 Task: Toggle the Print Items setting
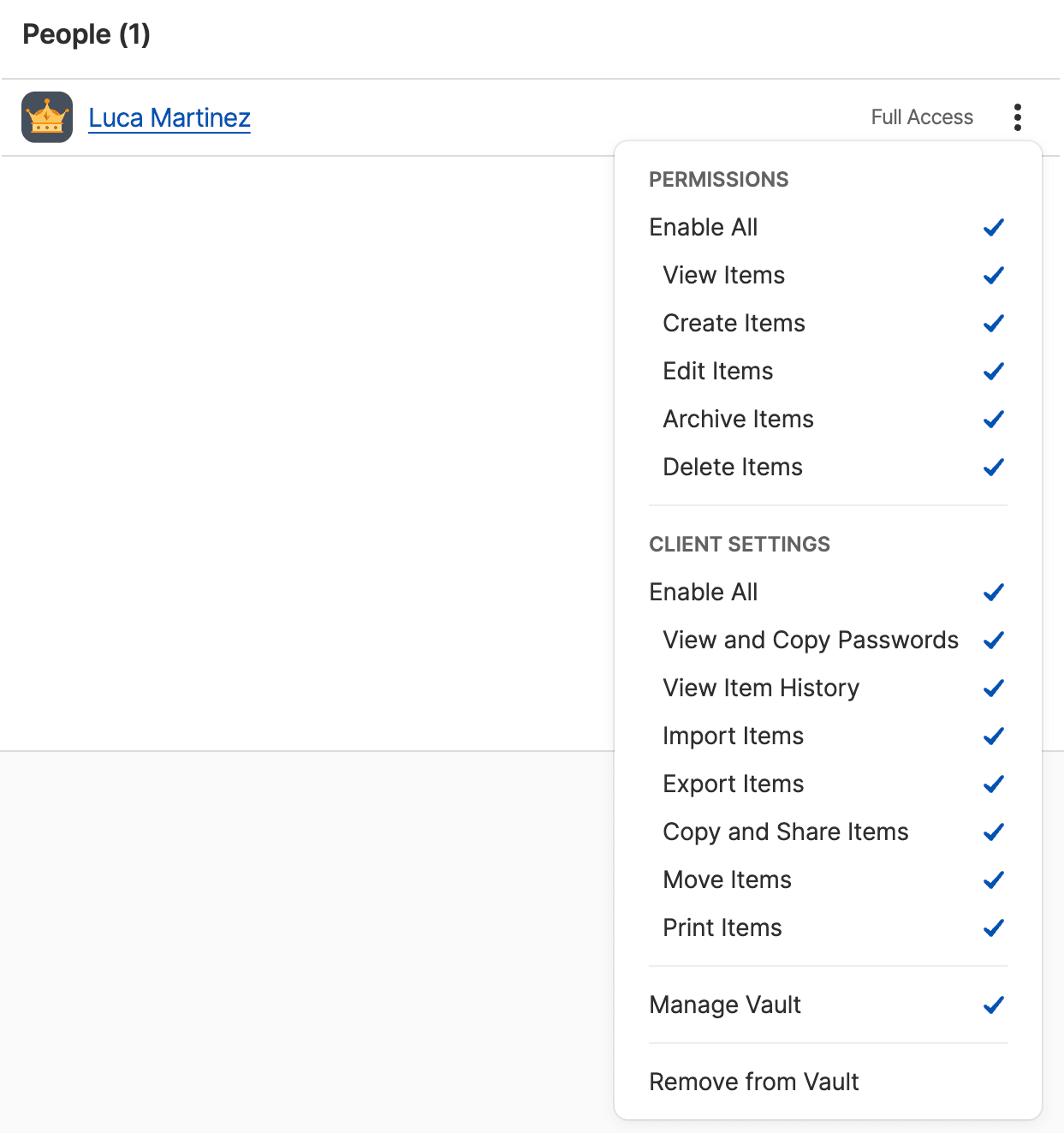[828, 927]
